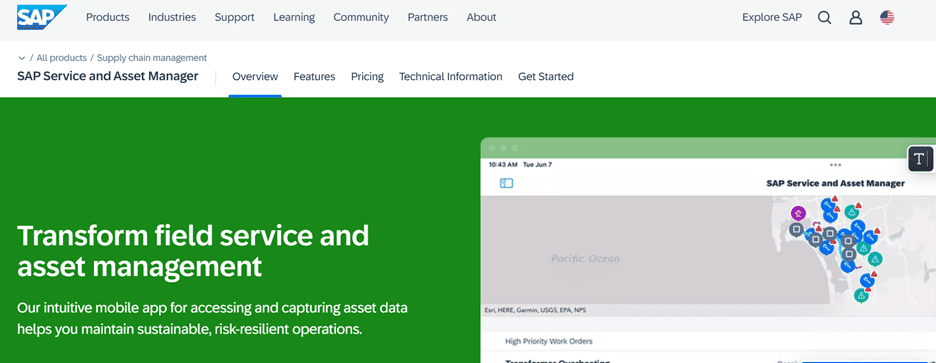Open three-dot menu in app preview
This screenshot has width=936, height=363.
pos(835,165)
